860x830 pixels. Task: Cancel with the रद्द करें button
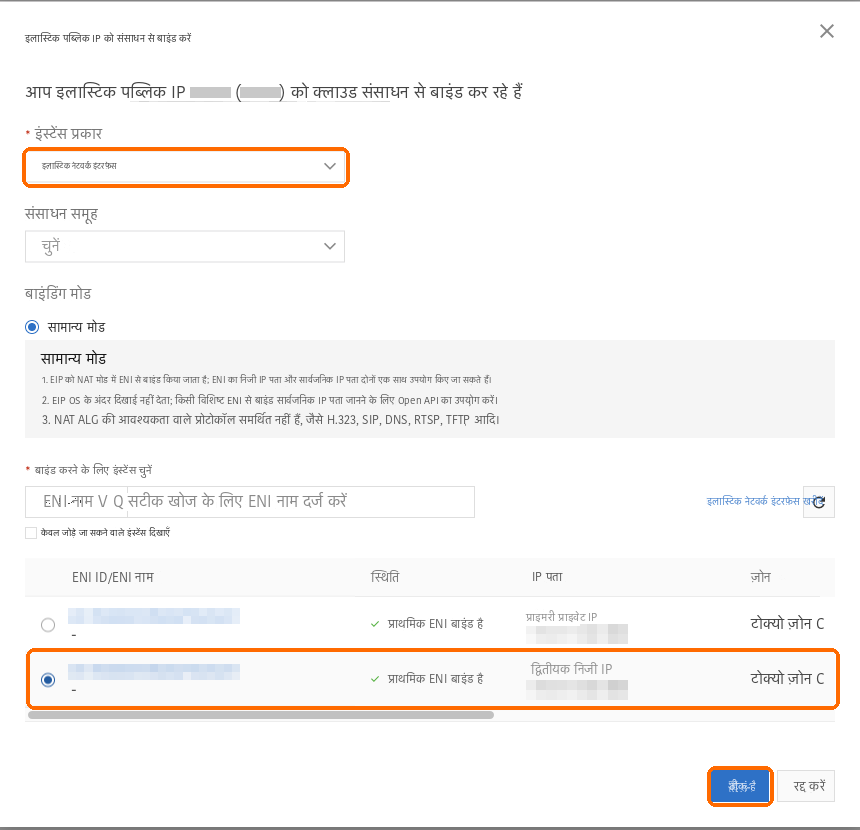click(x=806, y=786)
